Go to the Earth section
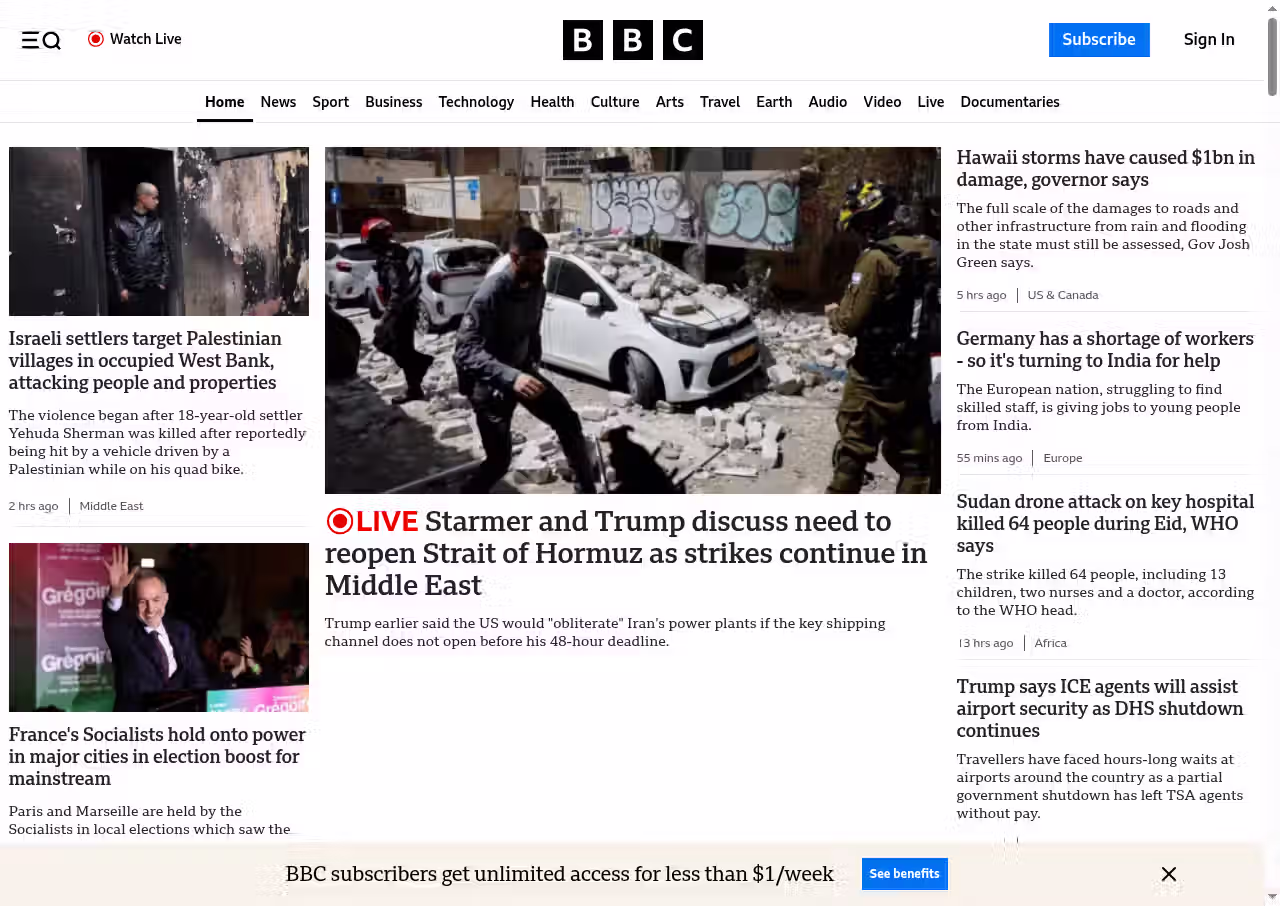 [x=774, y=102]
